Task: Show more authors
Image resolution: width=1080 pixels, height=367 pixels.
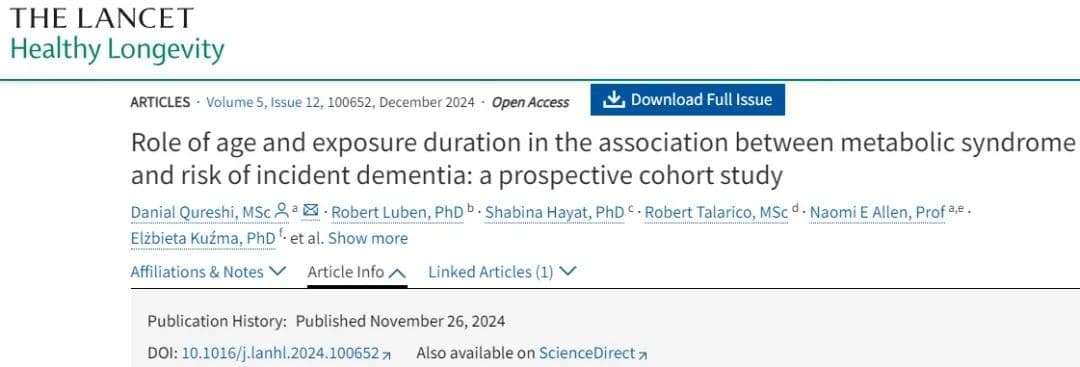Action: (368, 239)
